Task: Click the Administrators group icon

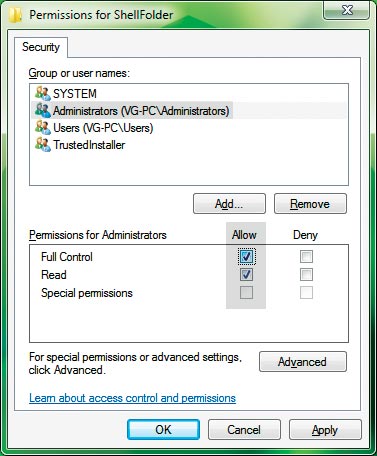Action: tap(43, 110)
